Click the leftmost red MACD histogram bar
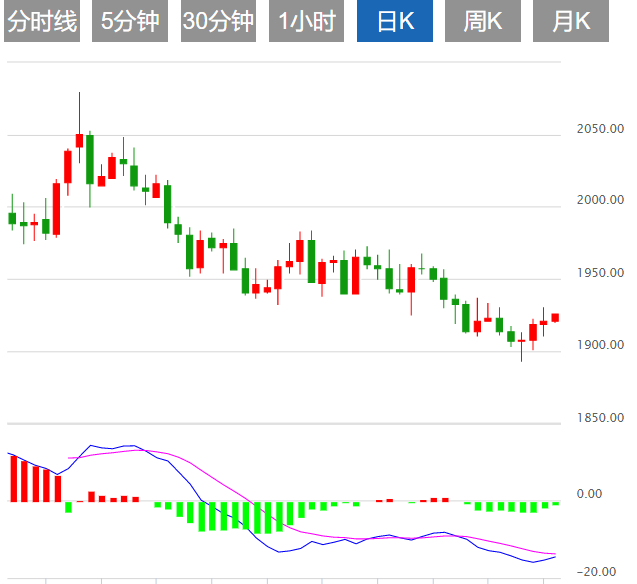 13,478
